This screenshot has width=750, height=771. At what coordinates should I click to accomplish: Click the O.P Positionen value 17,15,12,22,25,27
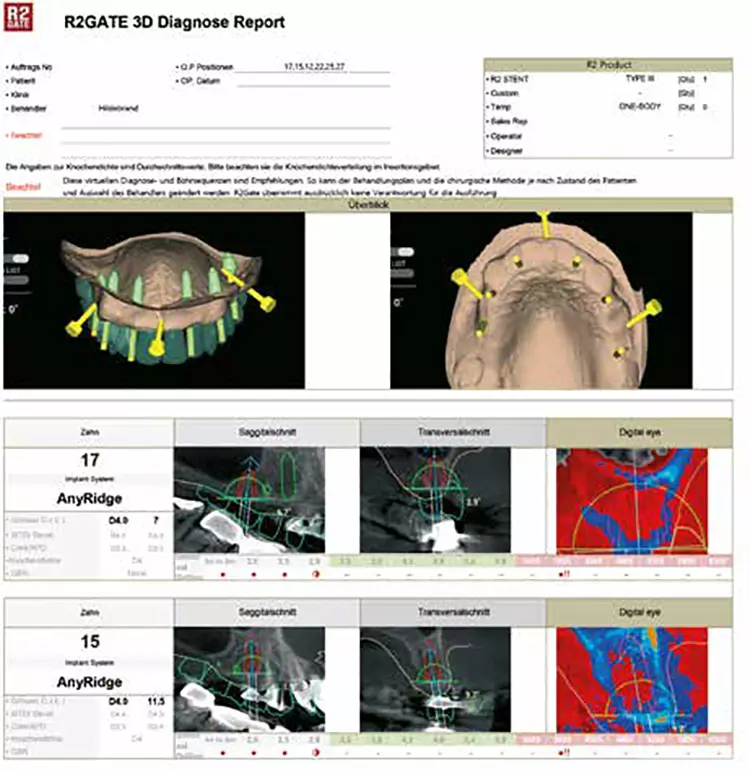[x=314, y=66]
